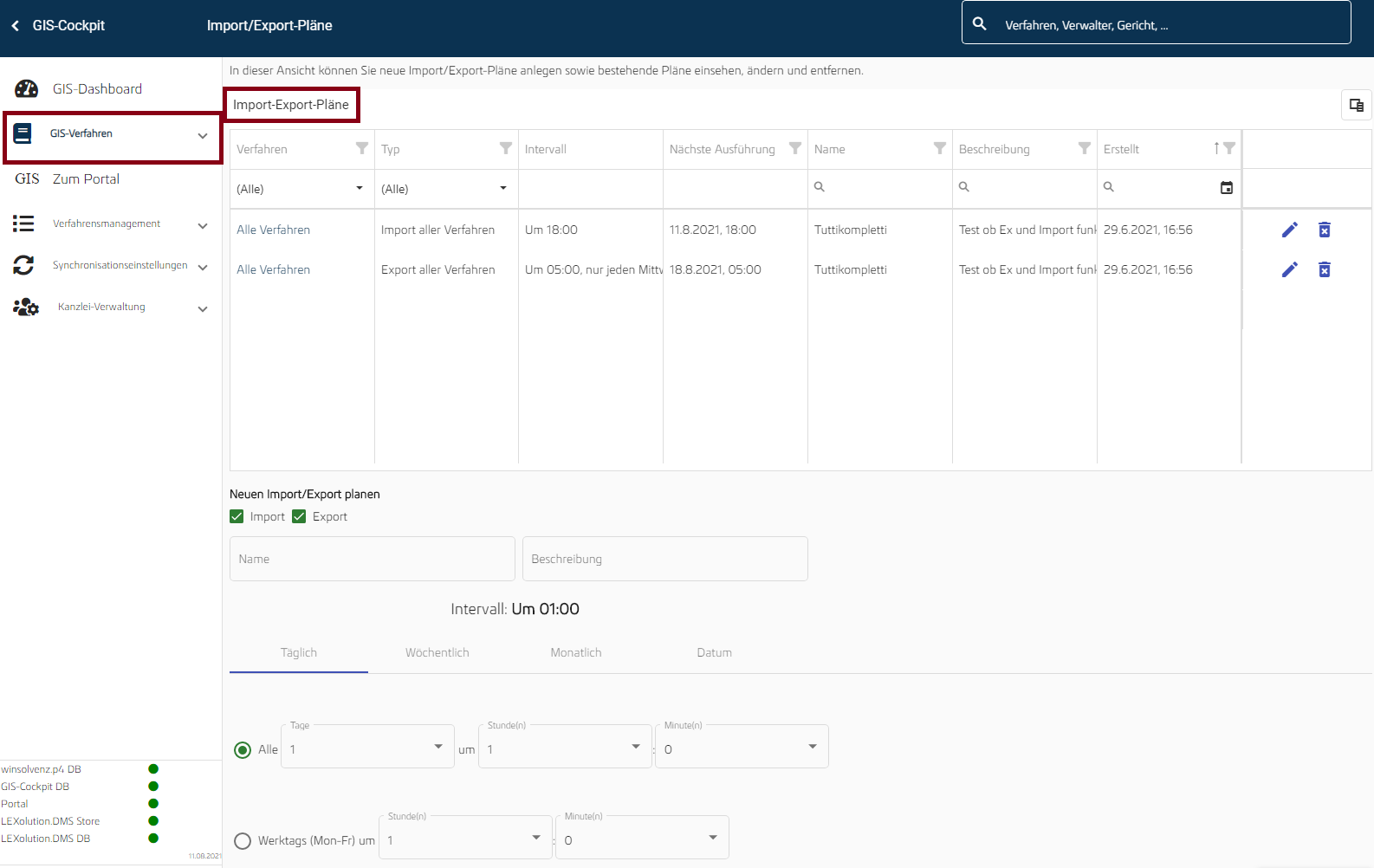Open the Minute(n) dropdown in Alle row
Viewport: 1374px width, 868px height.
742,747
